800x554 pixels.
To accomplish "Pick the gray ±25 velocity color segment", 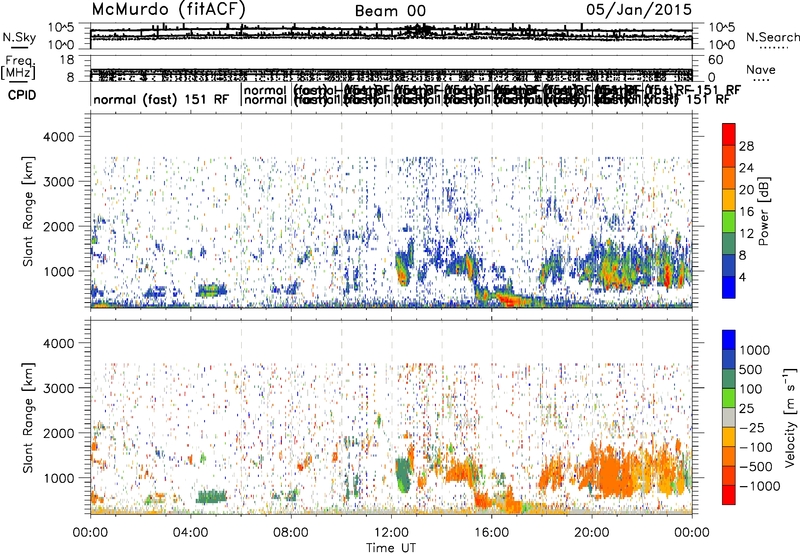I will [x=729, y=417].
